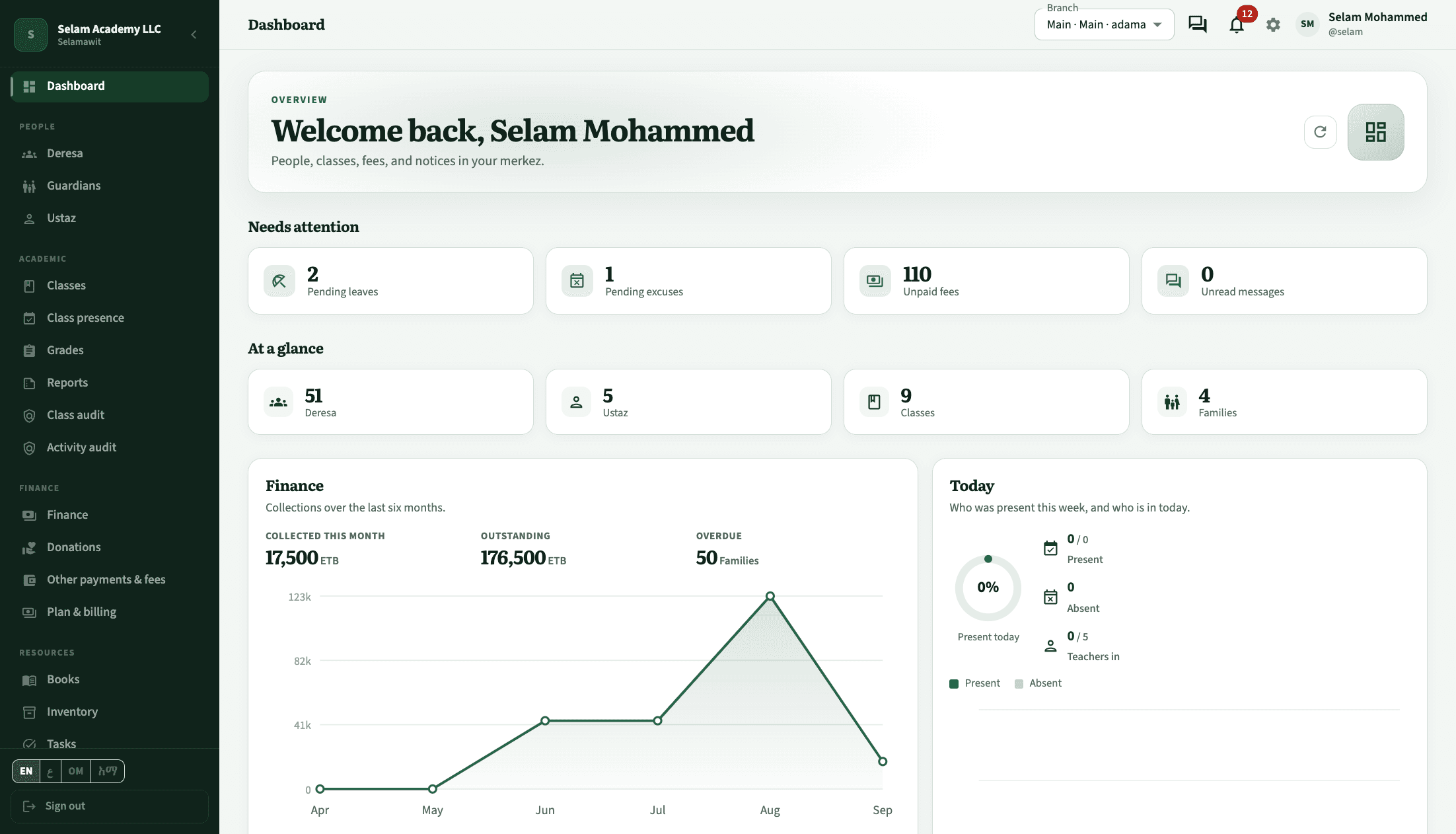The width and height of the screenshot is (1456, 834).
Task: Open Inventory in the sidebar
Action: coord(110,712)
